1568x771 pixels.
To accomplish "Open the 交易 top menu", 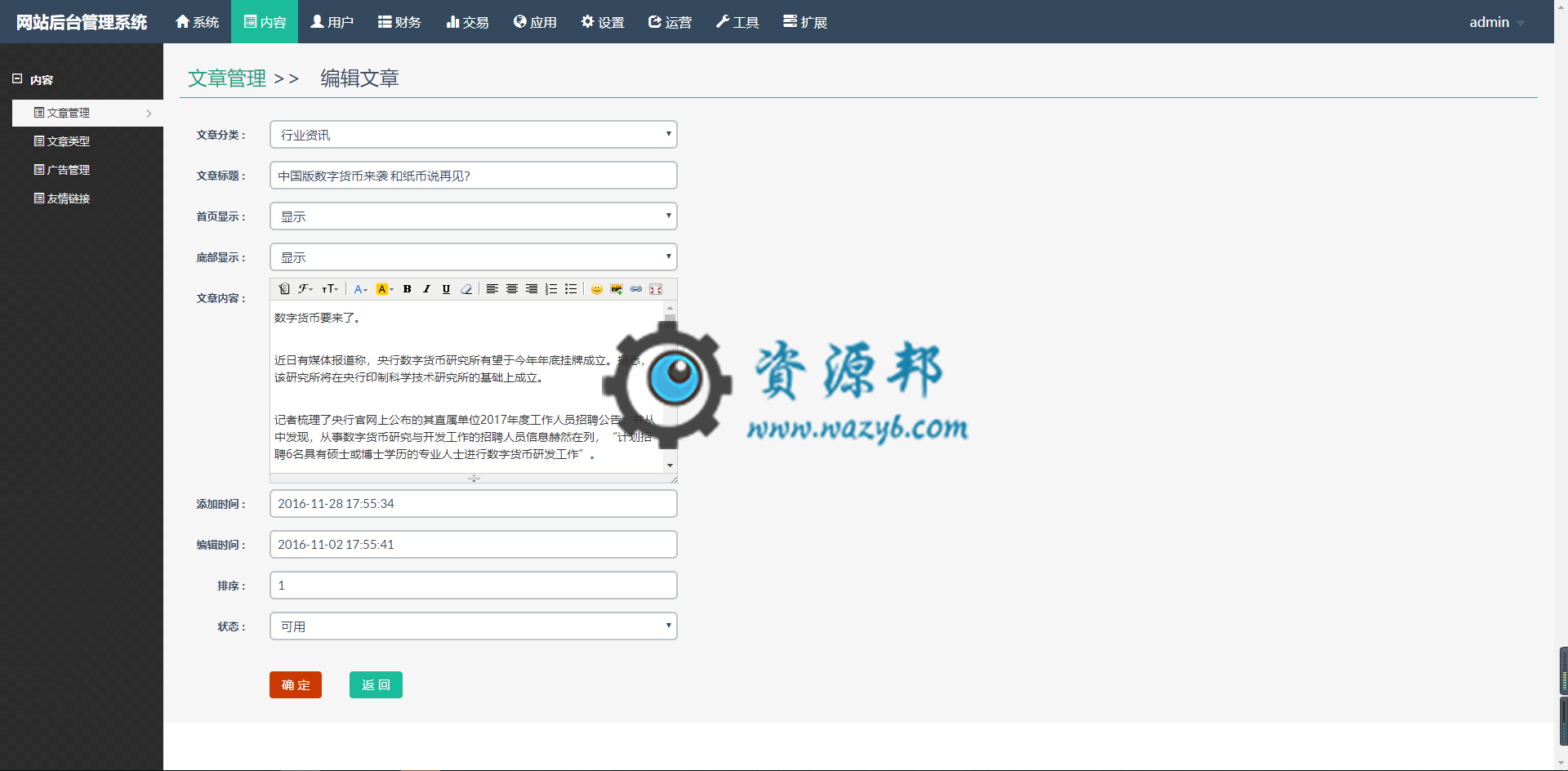I will 467,22.
